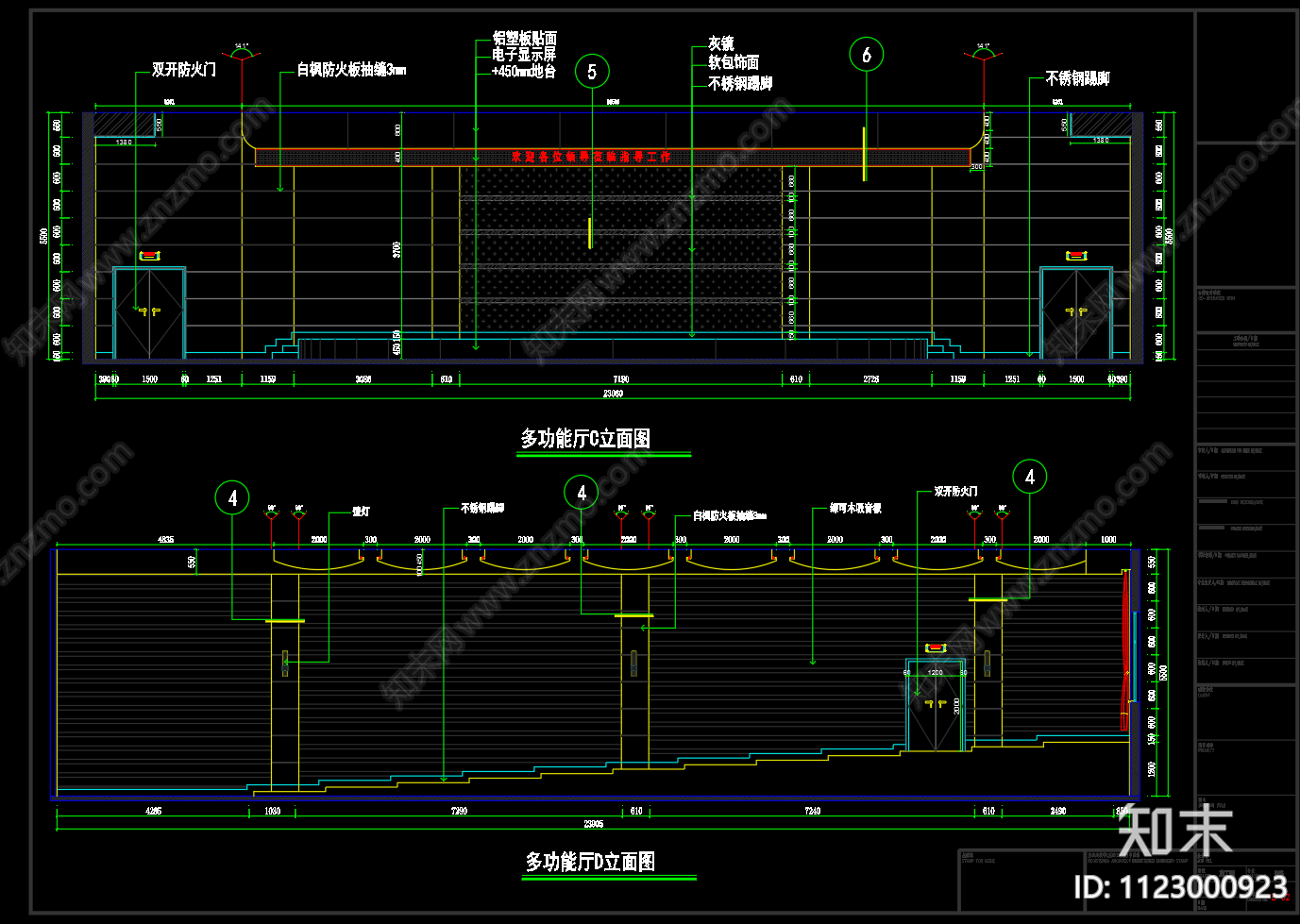Select the 电子显示屏 annotation
The image size is (1300, 924).
point(525,55)
